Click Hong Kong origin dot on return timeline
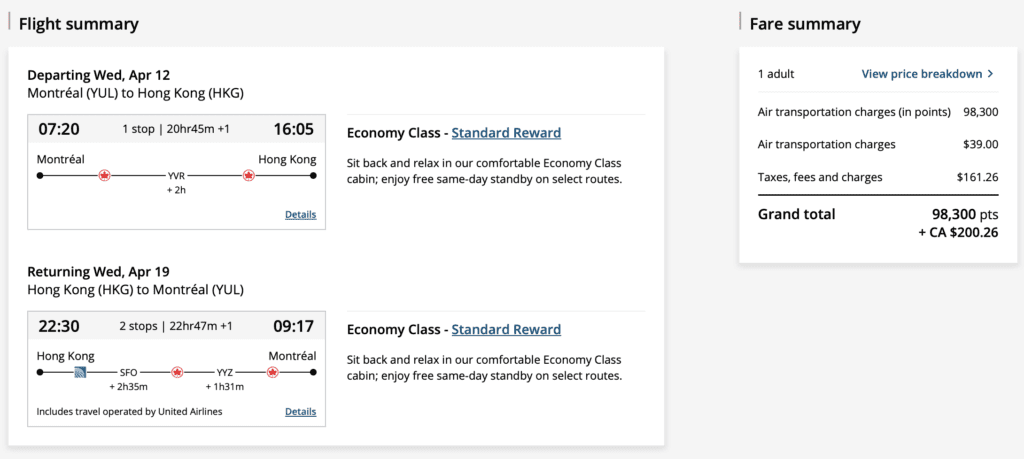The image size is (1024, 459). 40,372
